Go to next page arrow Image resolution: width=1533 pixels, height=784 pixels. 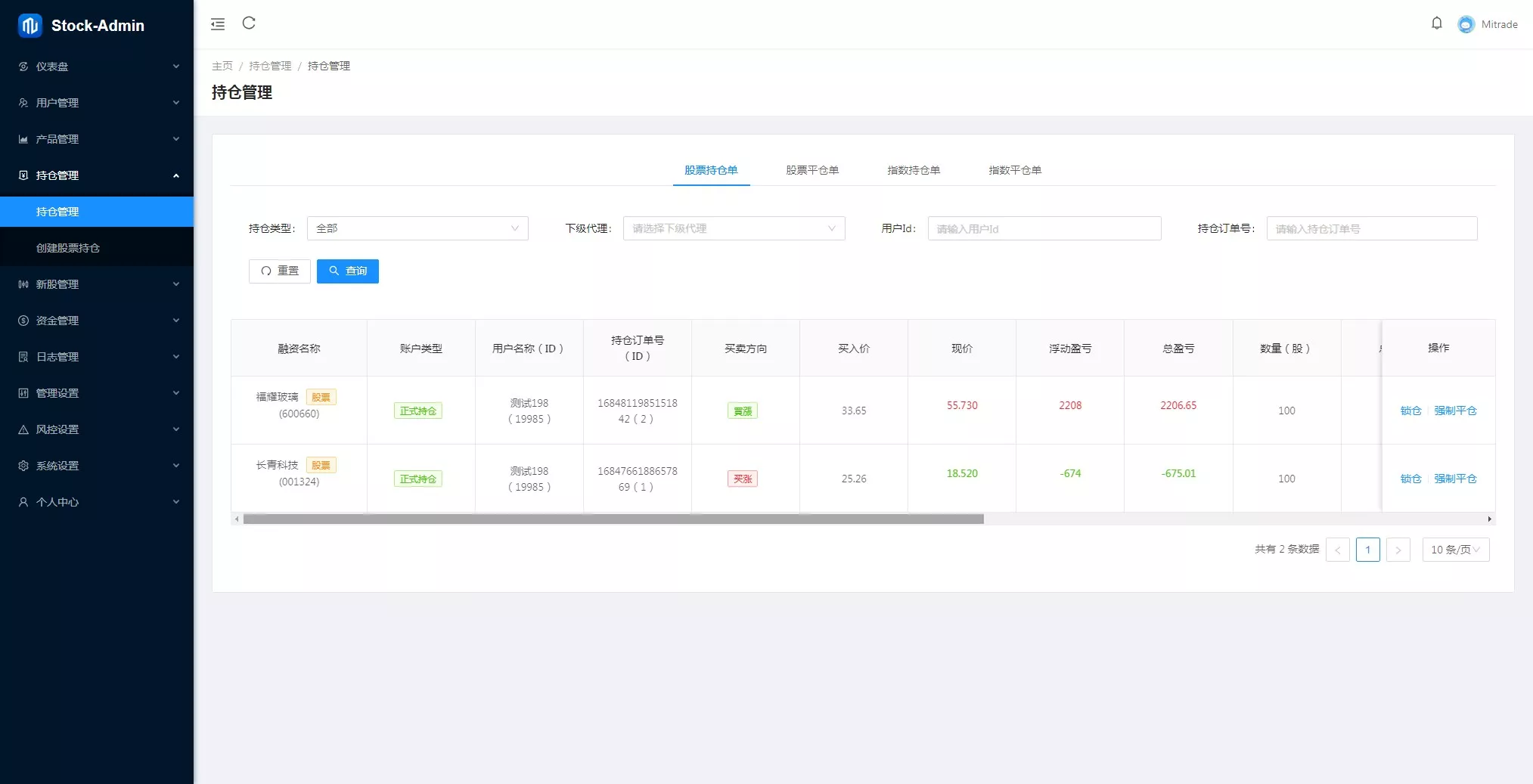1398,550
